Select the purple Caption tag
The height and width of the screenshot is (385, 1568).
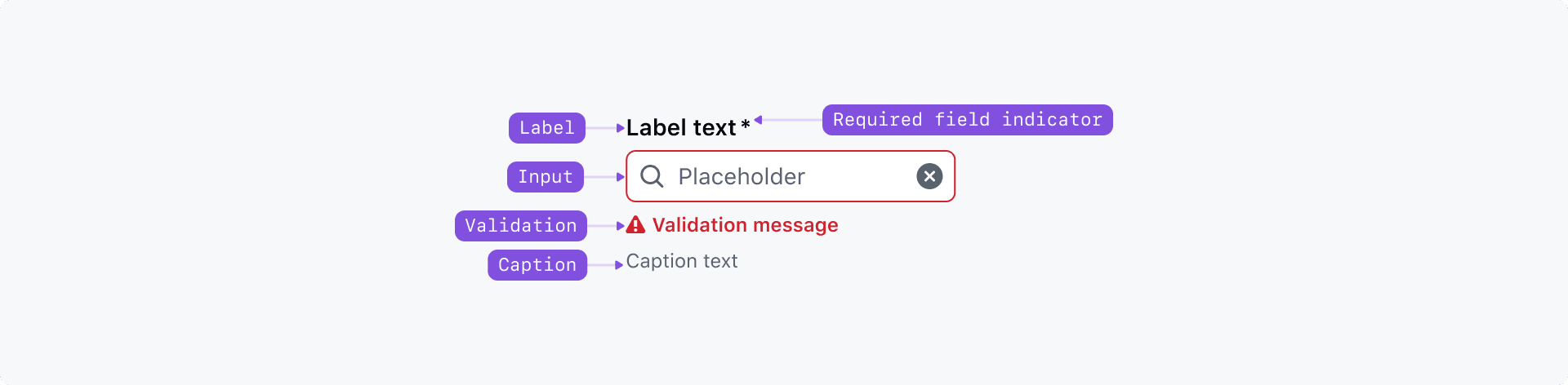pos(537,265)
